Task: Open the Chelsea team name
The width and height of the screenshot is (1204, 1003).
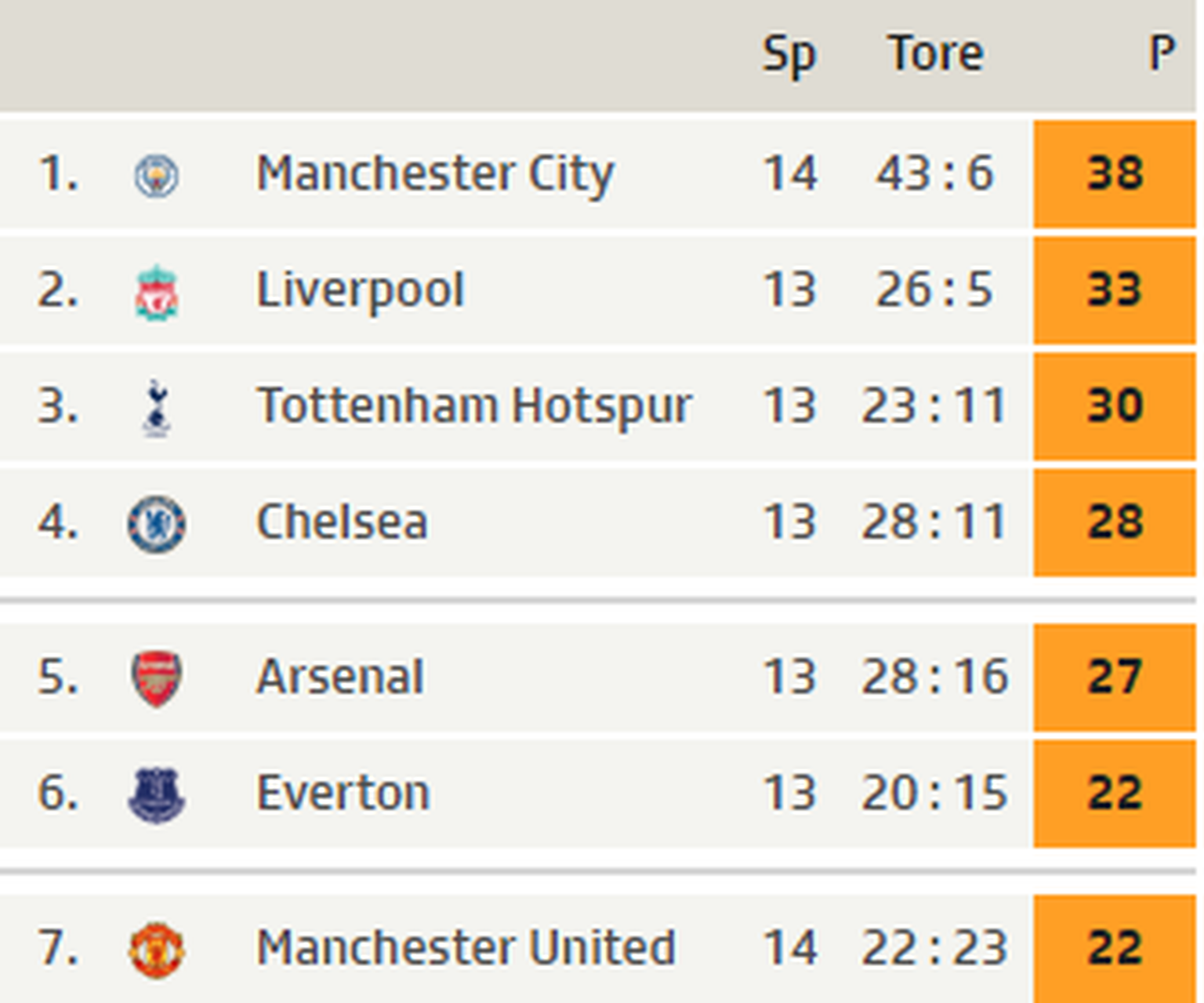Action: (x=342, y=521)
